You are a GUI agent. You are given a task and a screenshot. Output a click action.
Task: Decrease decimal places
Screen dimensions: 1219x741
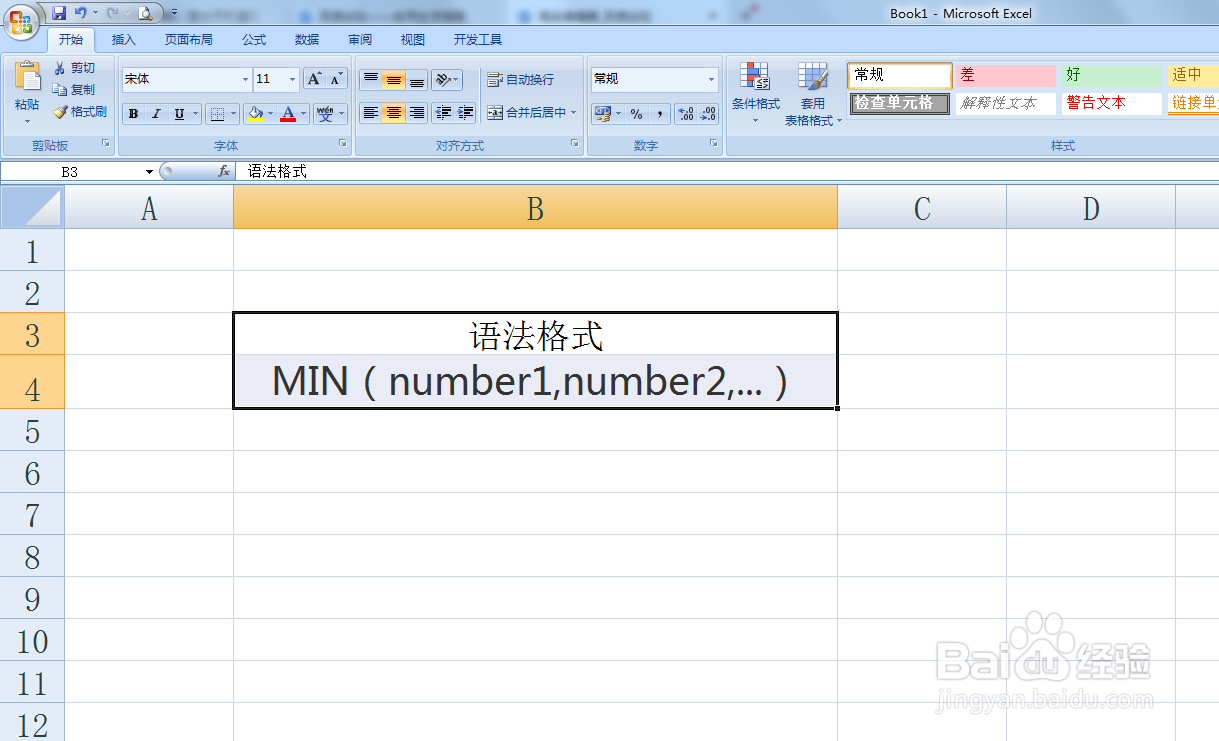coord(708,114)
